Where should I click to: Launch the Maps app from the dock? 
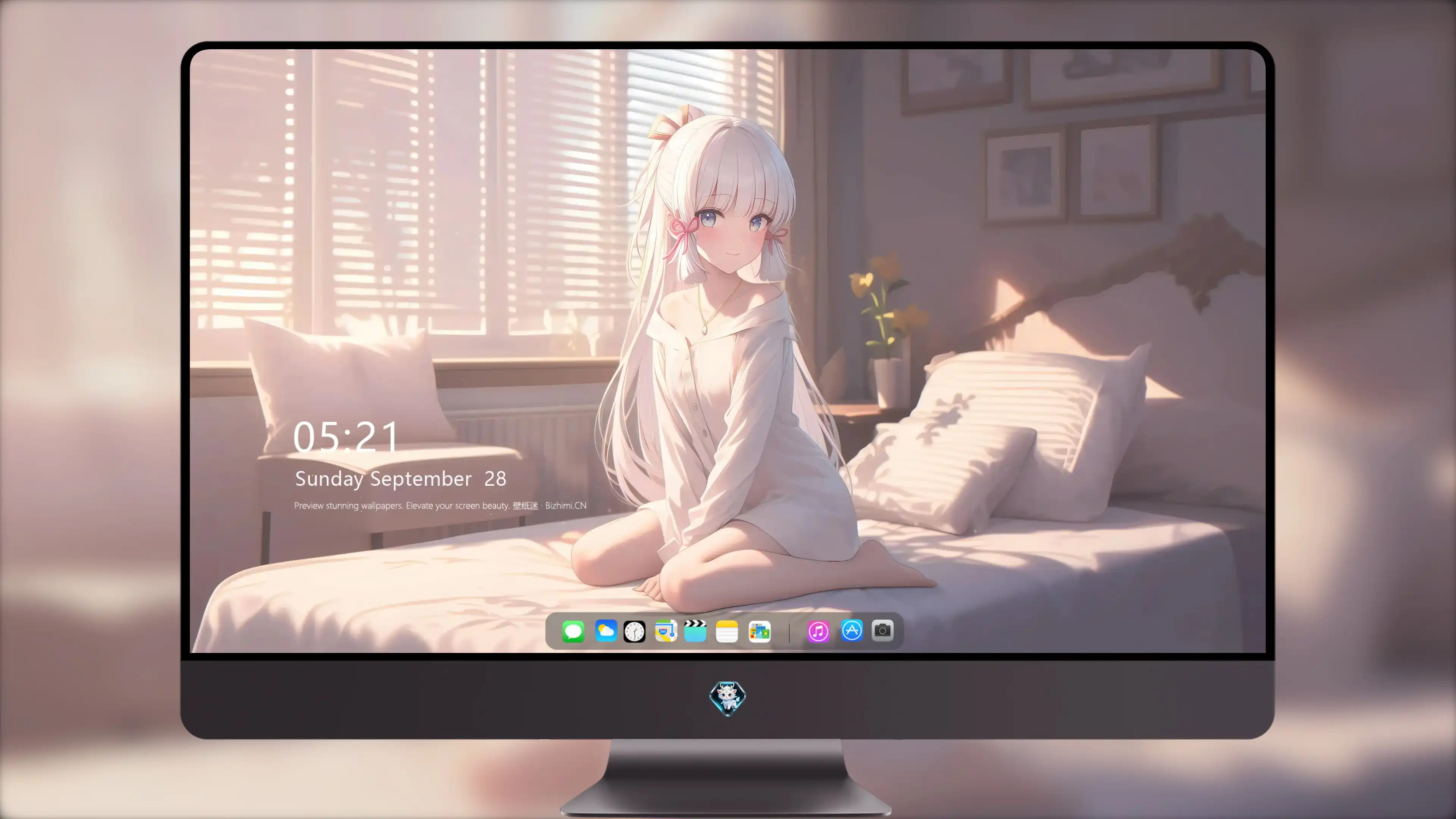(x=666, y=631)
